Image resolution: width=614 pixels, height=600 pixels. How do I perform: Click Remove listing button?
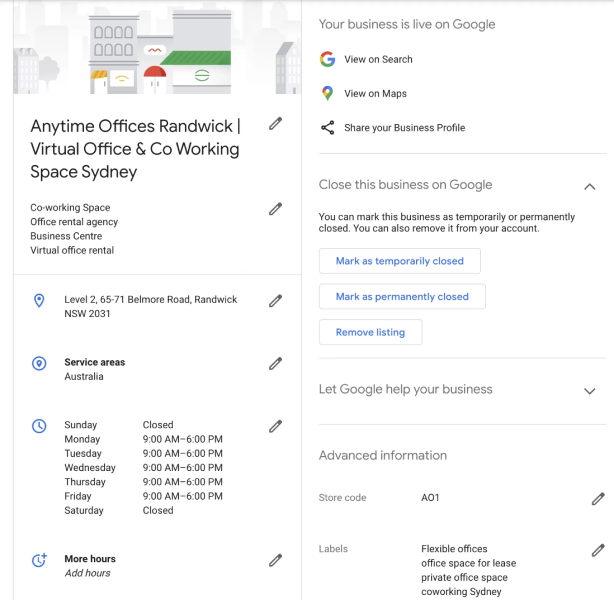click(x=370, y=332)
